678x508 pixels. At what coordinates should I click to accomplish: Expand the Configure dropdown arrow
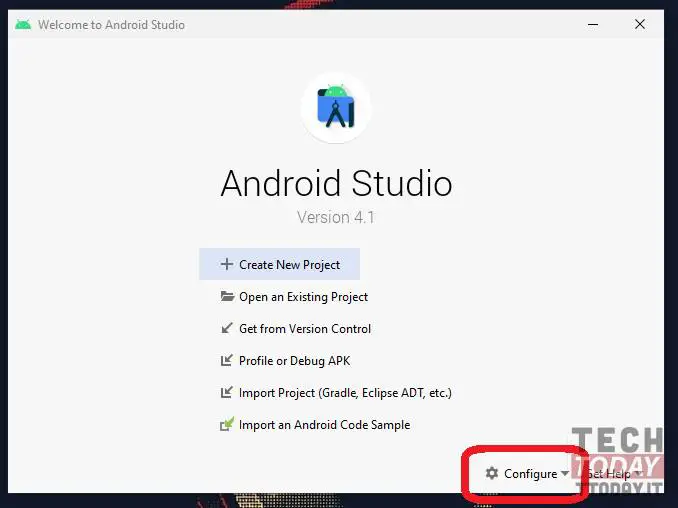pos(565,473)
